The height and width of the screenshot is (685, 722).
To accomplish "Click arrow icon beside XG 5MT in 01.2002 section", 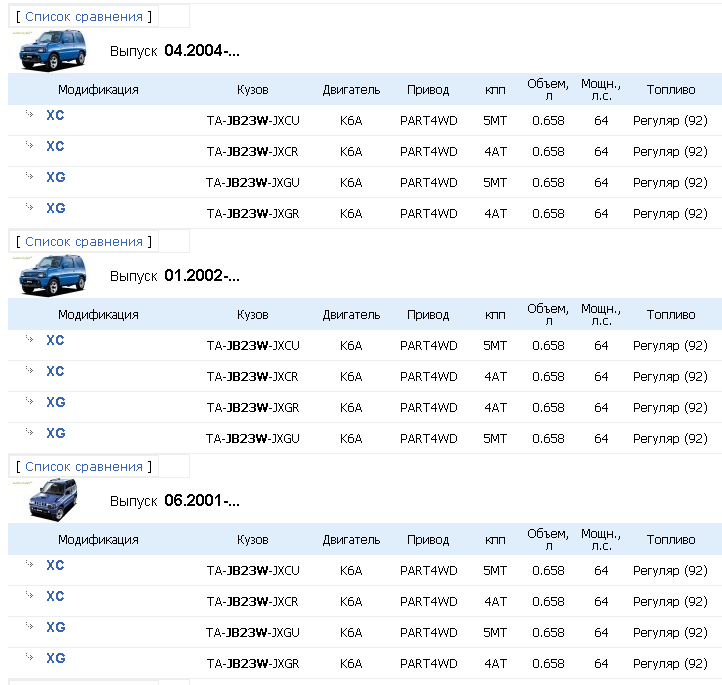I will point(30,433).
